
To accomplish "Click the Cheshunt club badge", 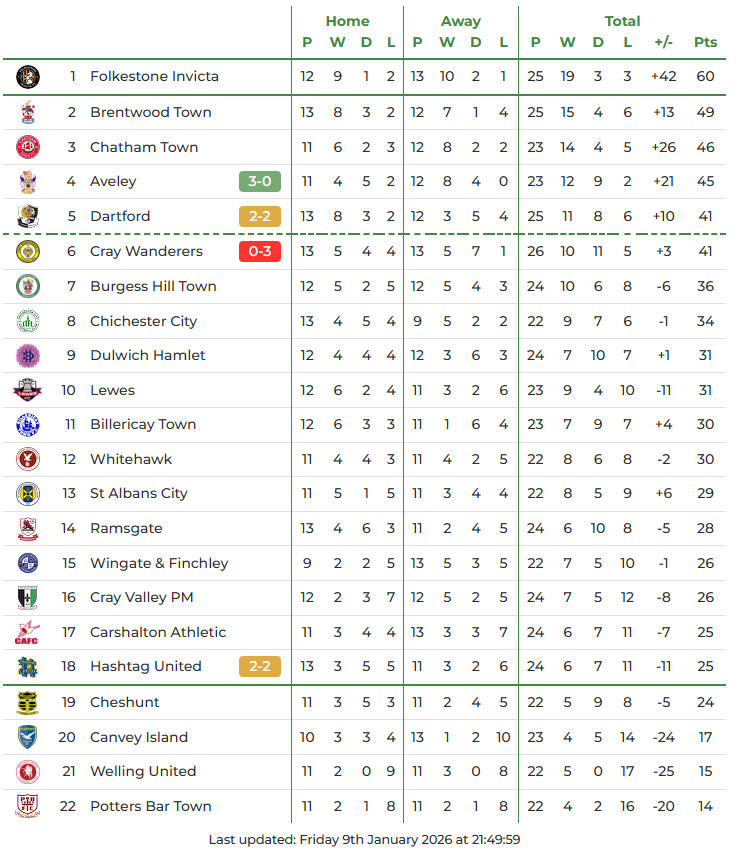I will click(28, 702).
